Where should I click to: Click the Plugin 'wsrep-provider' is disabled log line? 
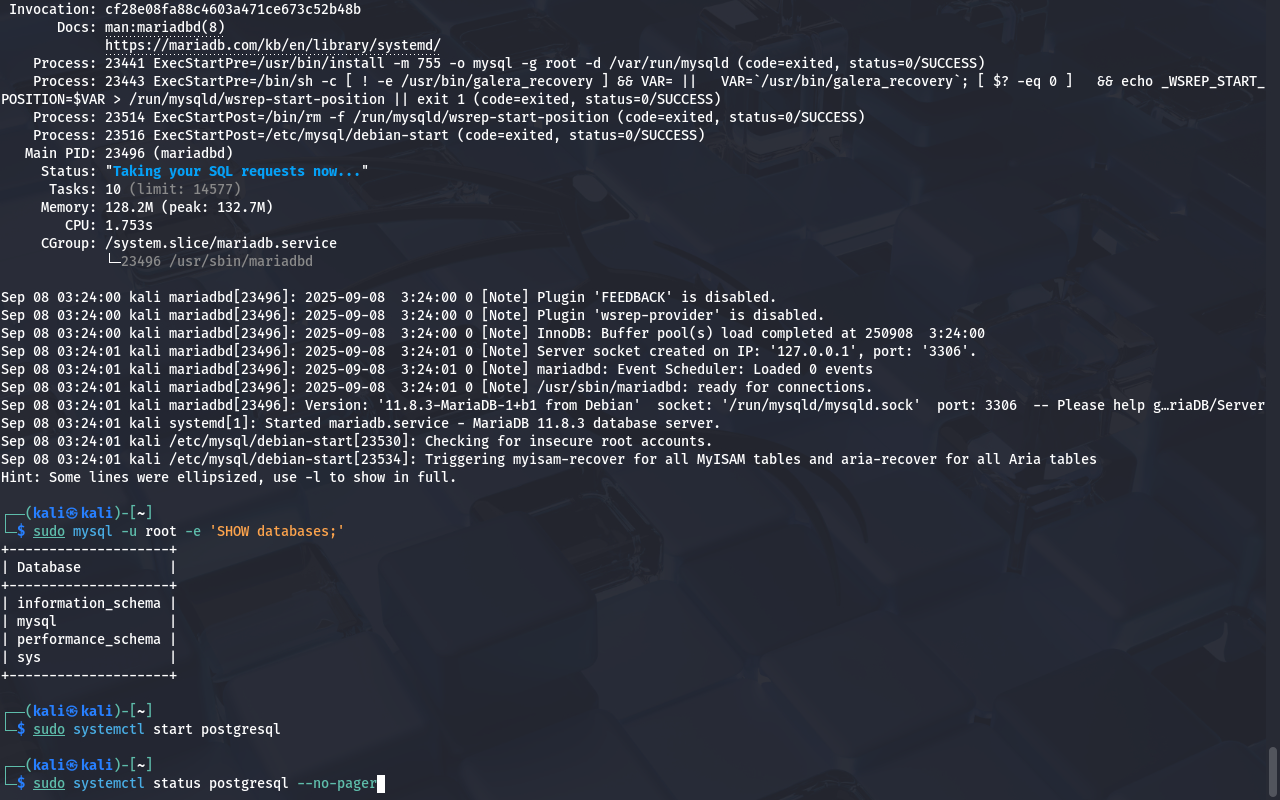point(413,315)
